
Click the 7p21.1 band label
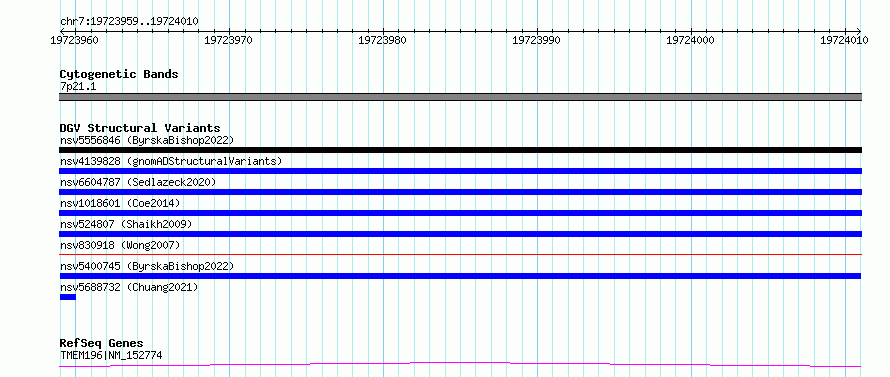point(77,86)
